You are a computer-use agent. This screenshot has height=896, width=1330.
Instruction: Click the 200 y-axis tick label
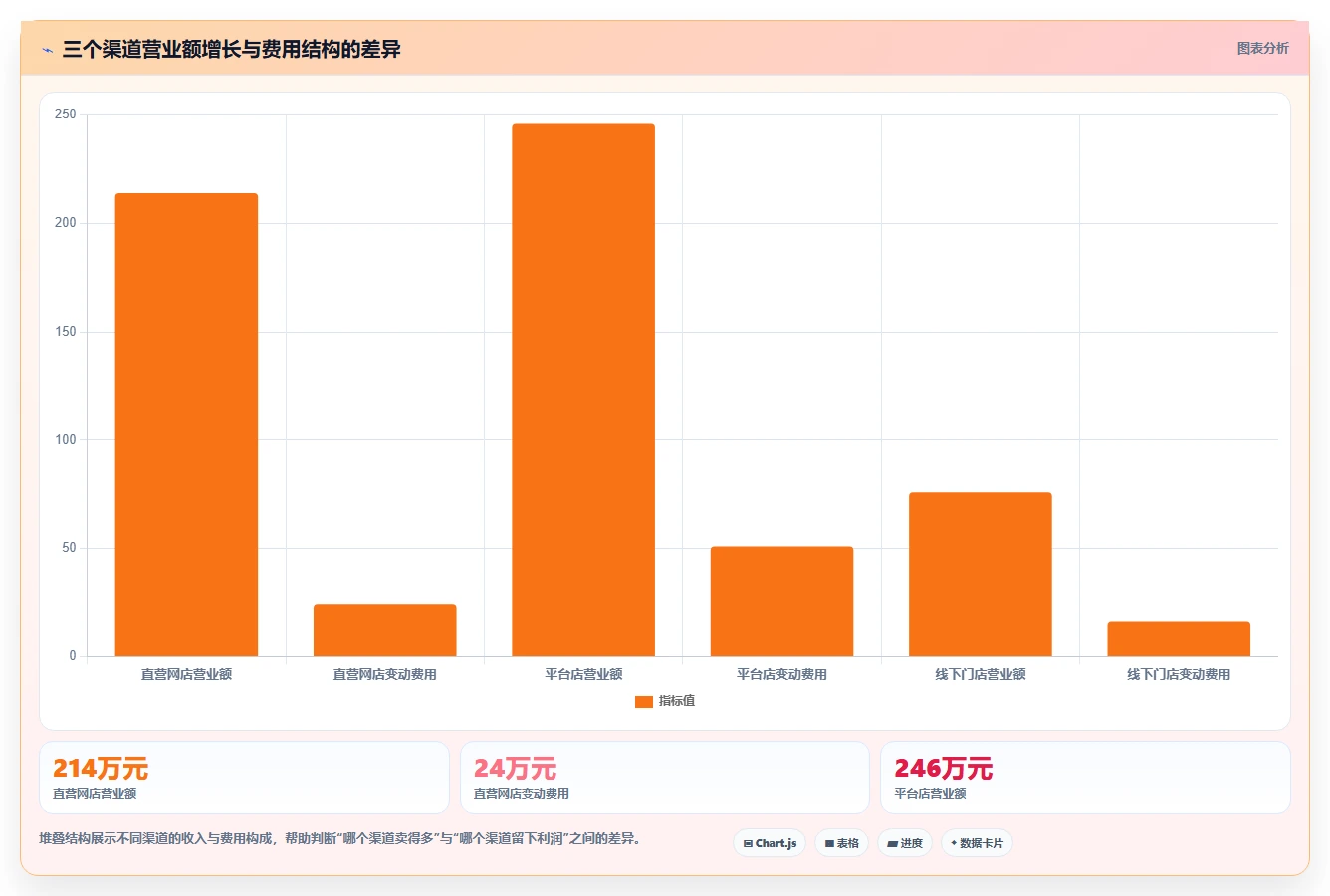(x=66, y=223)
